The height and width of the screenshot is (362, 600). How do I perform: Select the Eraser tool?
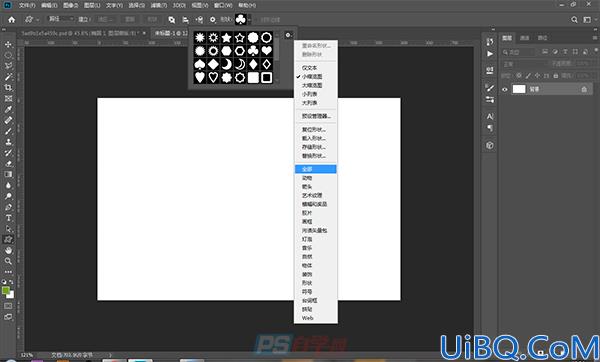8,163
